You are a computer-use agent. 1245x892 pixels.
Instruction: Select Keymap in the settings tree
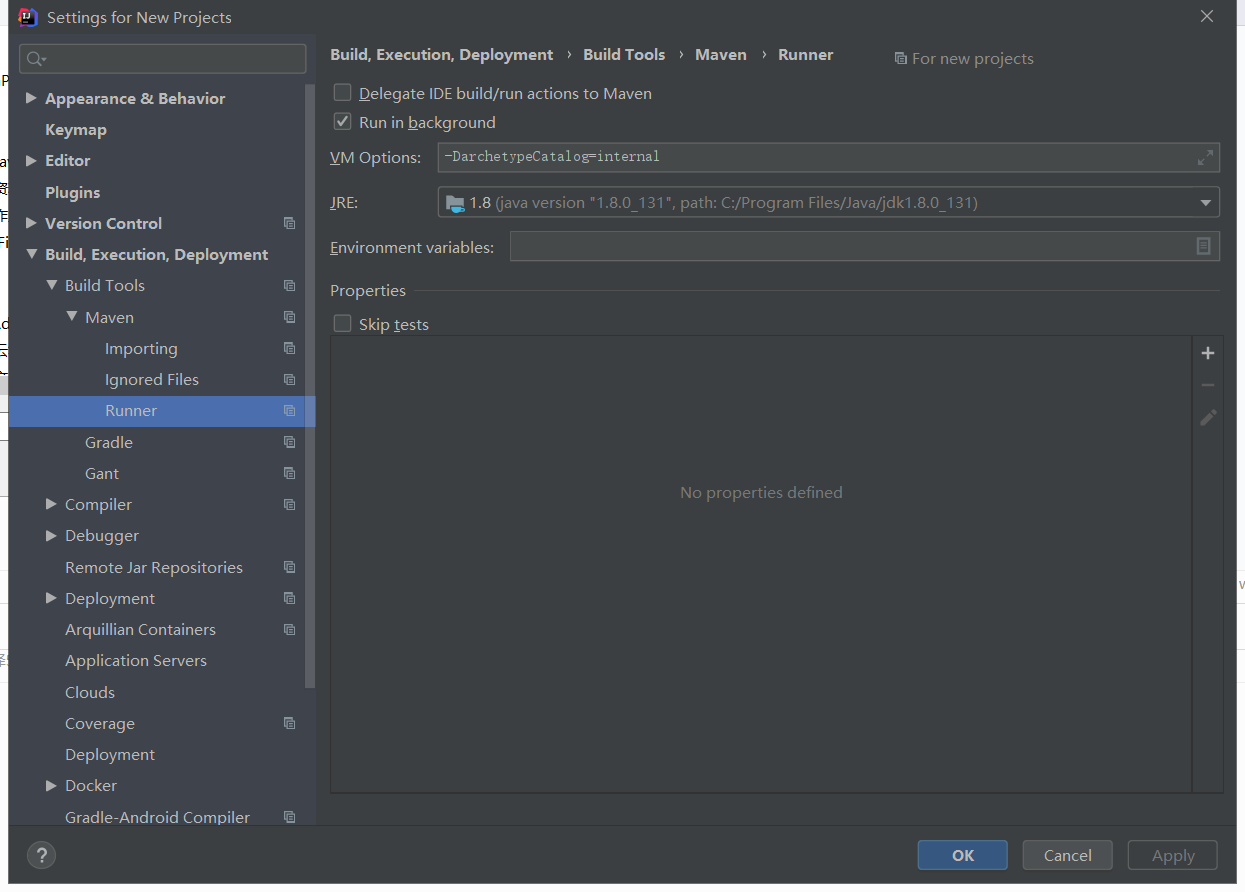(76, 129)
